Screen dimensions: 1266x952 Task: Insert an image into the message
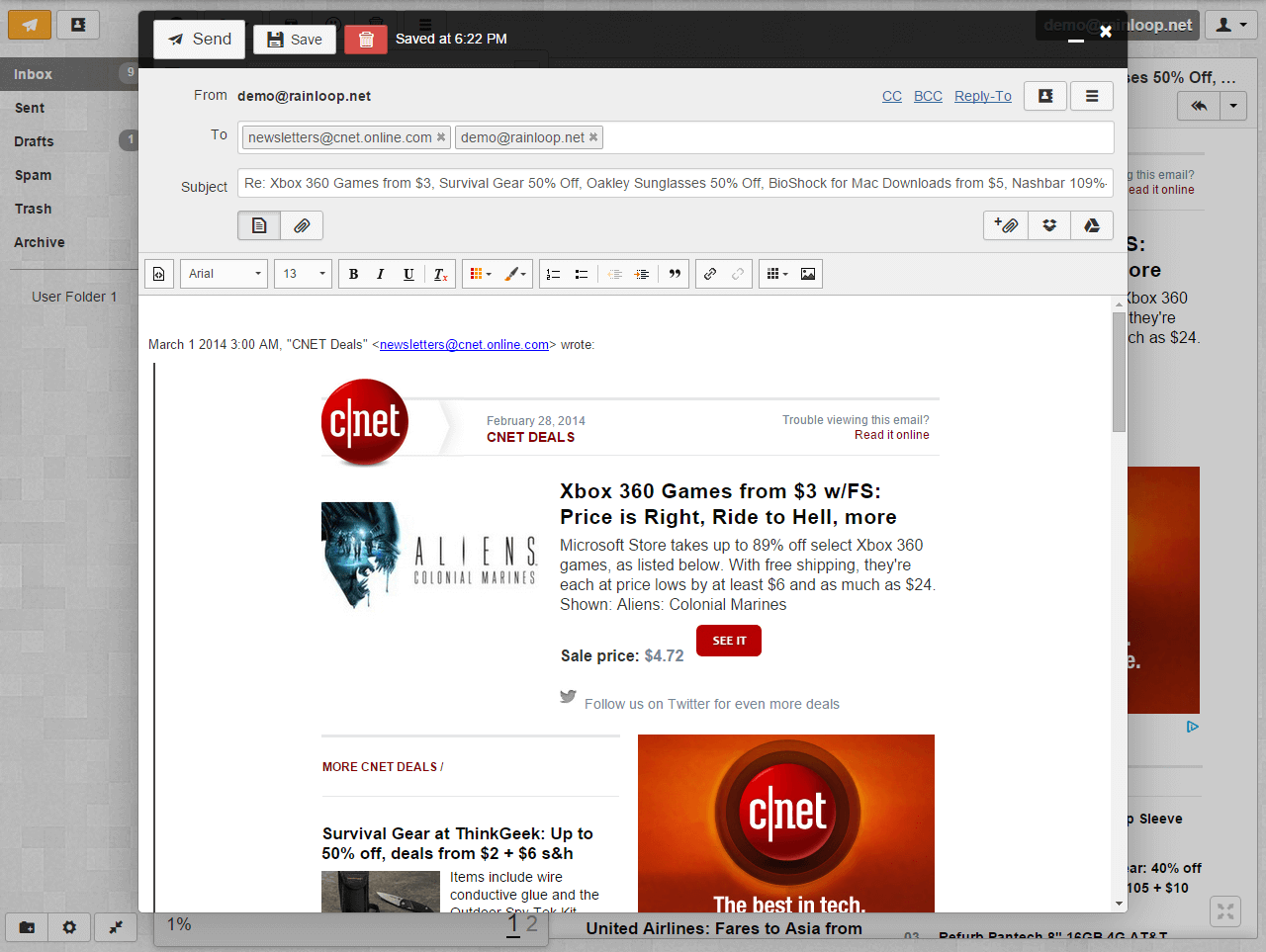pyautogui.click(x=808, y=274)
